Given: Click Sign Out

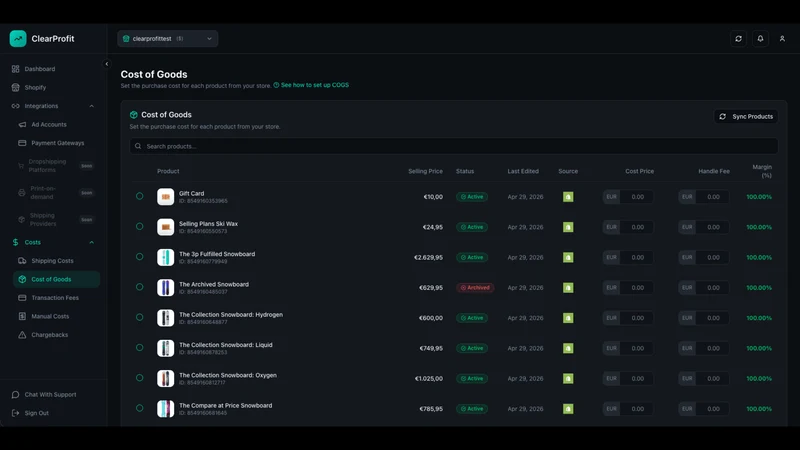Looking at the screenshot, I should click(36, 413).
